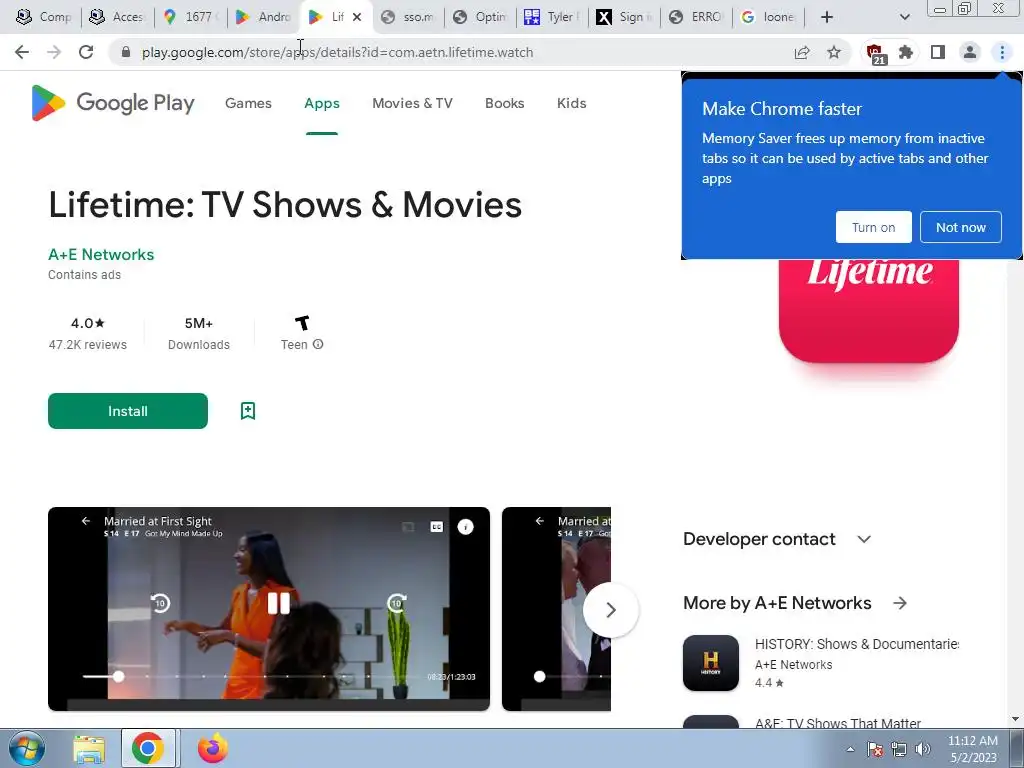This screenshot has width=1024, height=768.
Task: Switch to the Comp browser tab
Action: click(44, 17)
